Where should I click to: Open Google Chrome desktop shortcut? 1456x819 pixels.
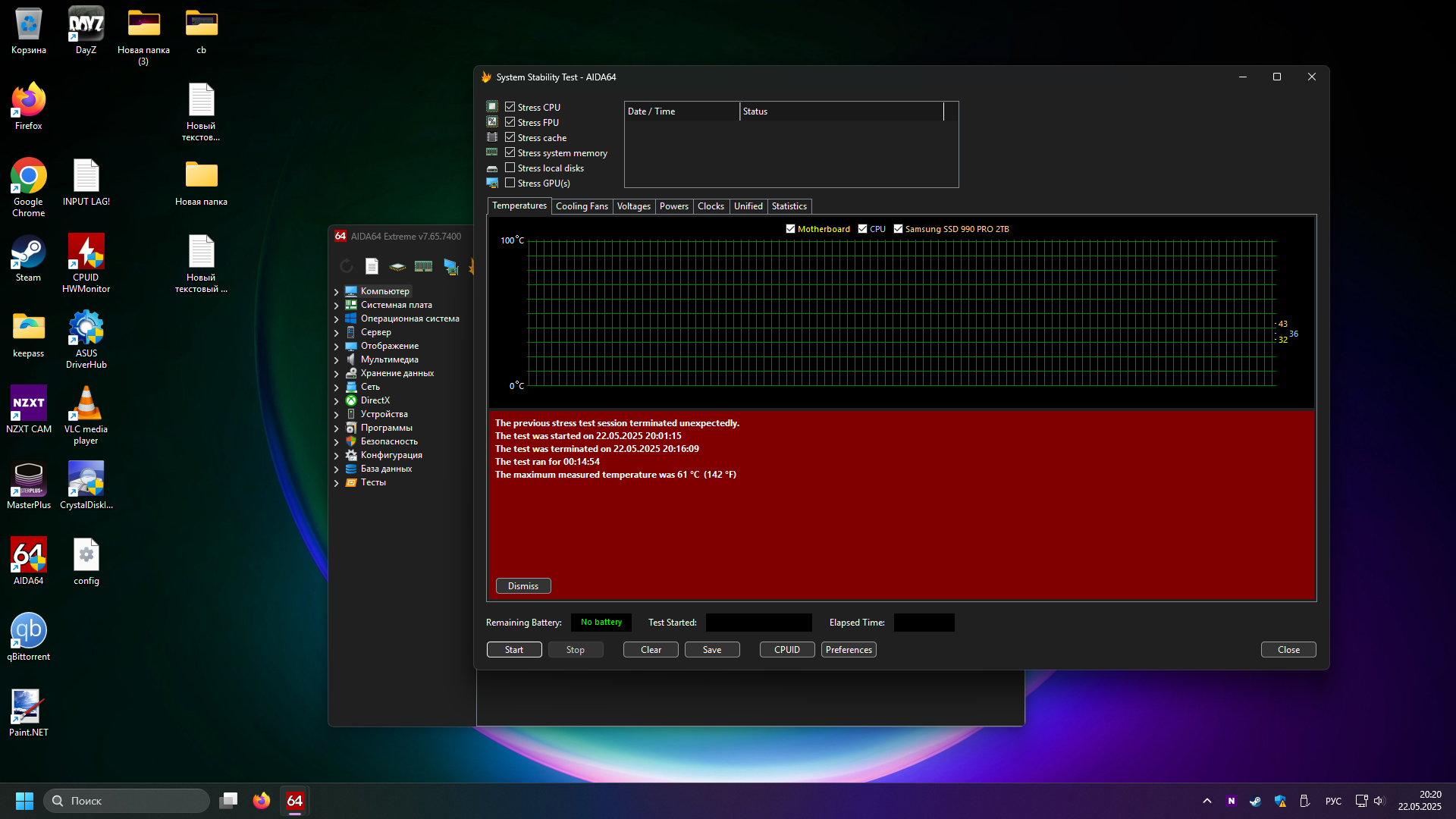[x=28, y=187]
